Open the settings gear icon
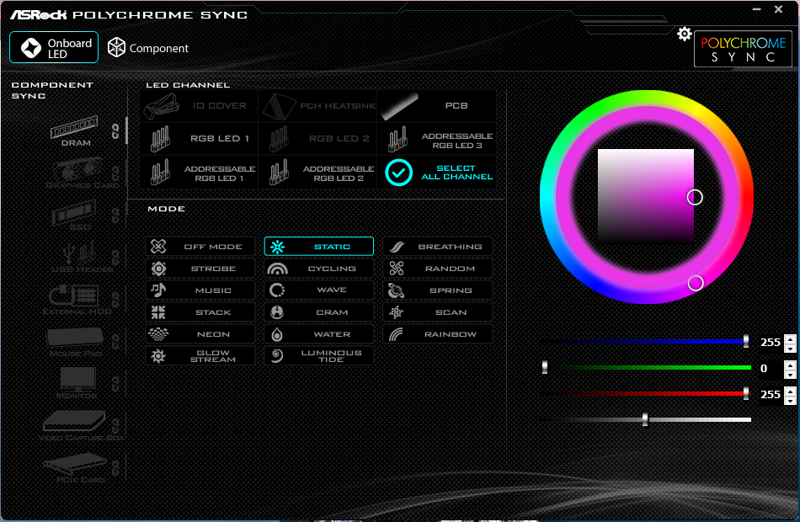800x522 pixels. [684, 34]
